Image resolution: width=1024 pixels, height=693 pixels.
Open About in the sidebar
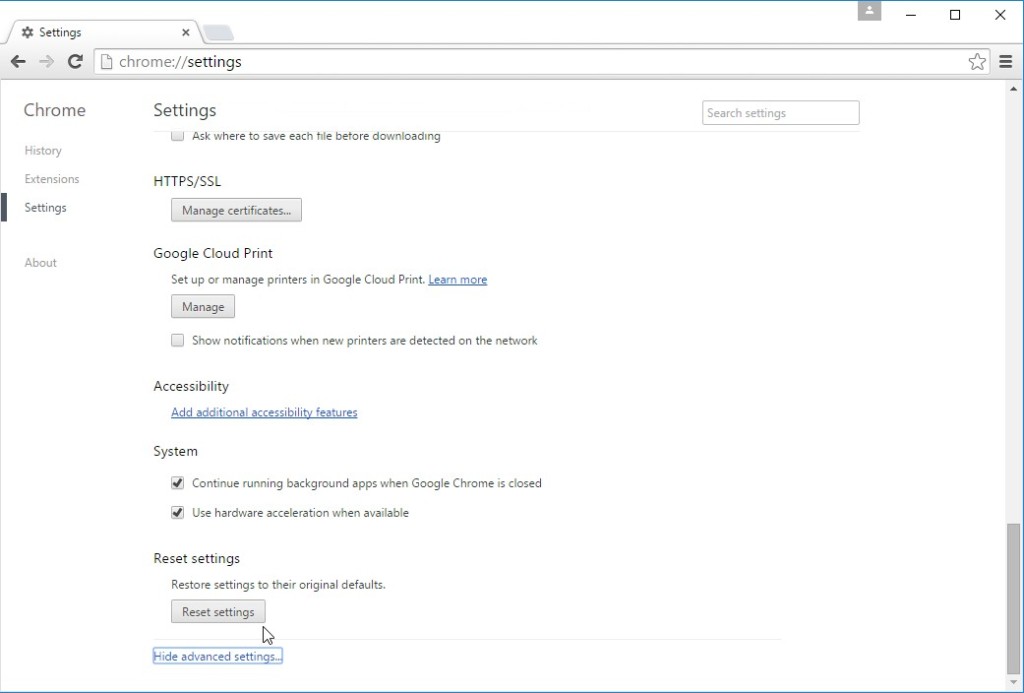pos(40,263)
